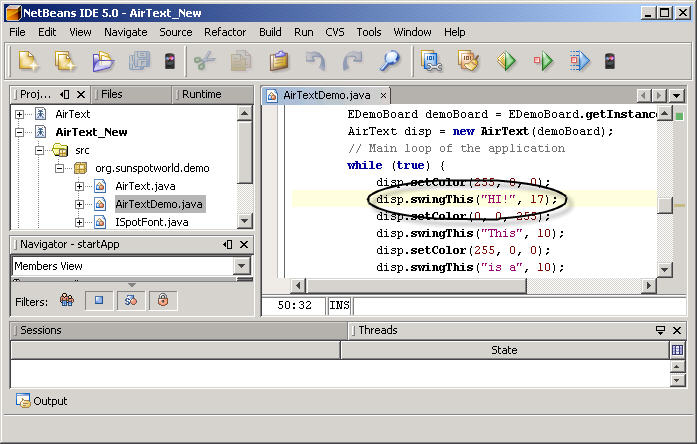Click the Copy toolbar icon
The image size is (697, 444).
click(x=241, y=61)
